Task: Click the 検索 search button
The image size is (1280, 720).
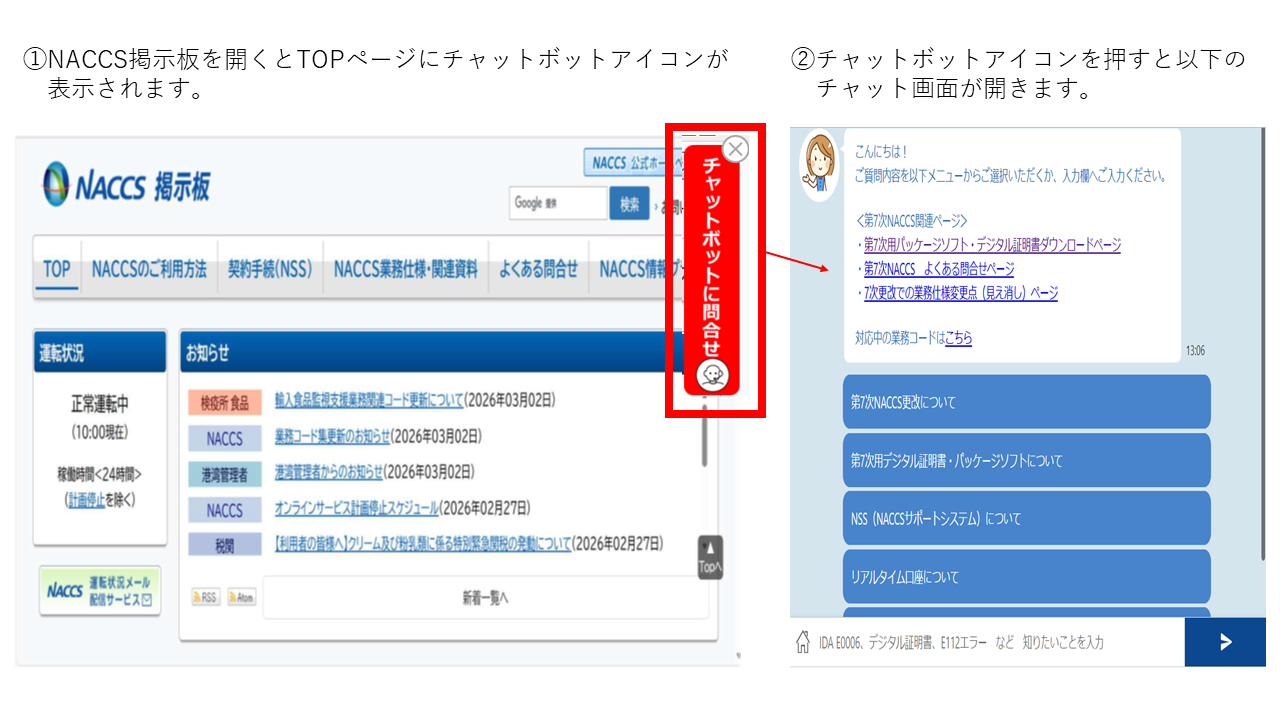Action: pos(629,204)
